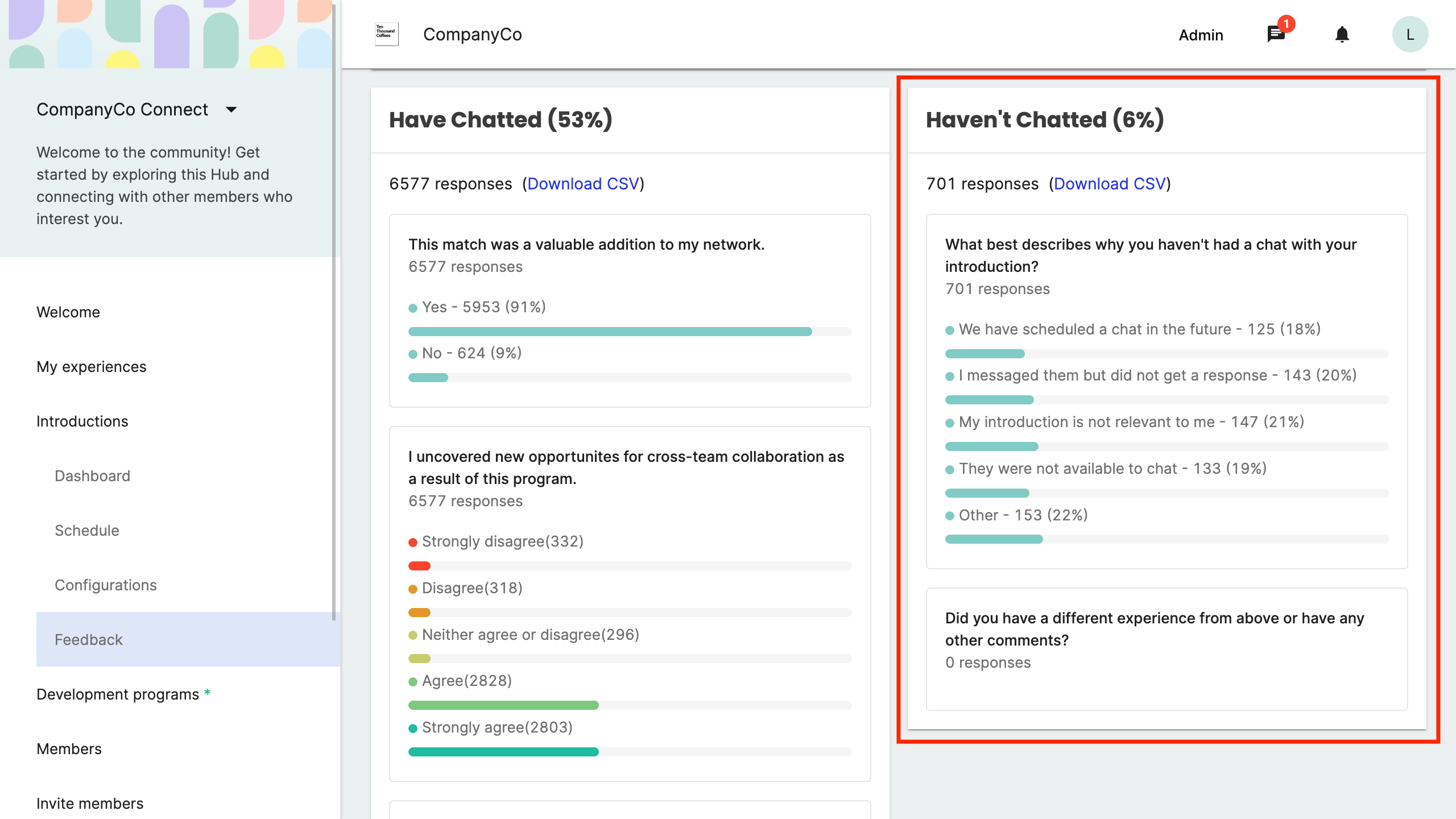The height and width of the screenshot is (819, 1456).
Task: Download CSV for Haven't Chatted responses
Action: (x=1110, y=184)
